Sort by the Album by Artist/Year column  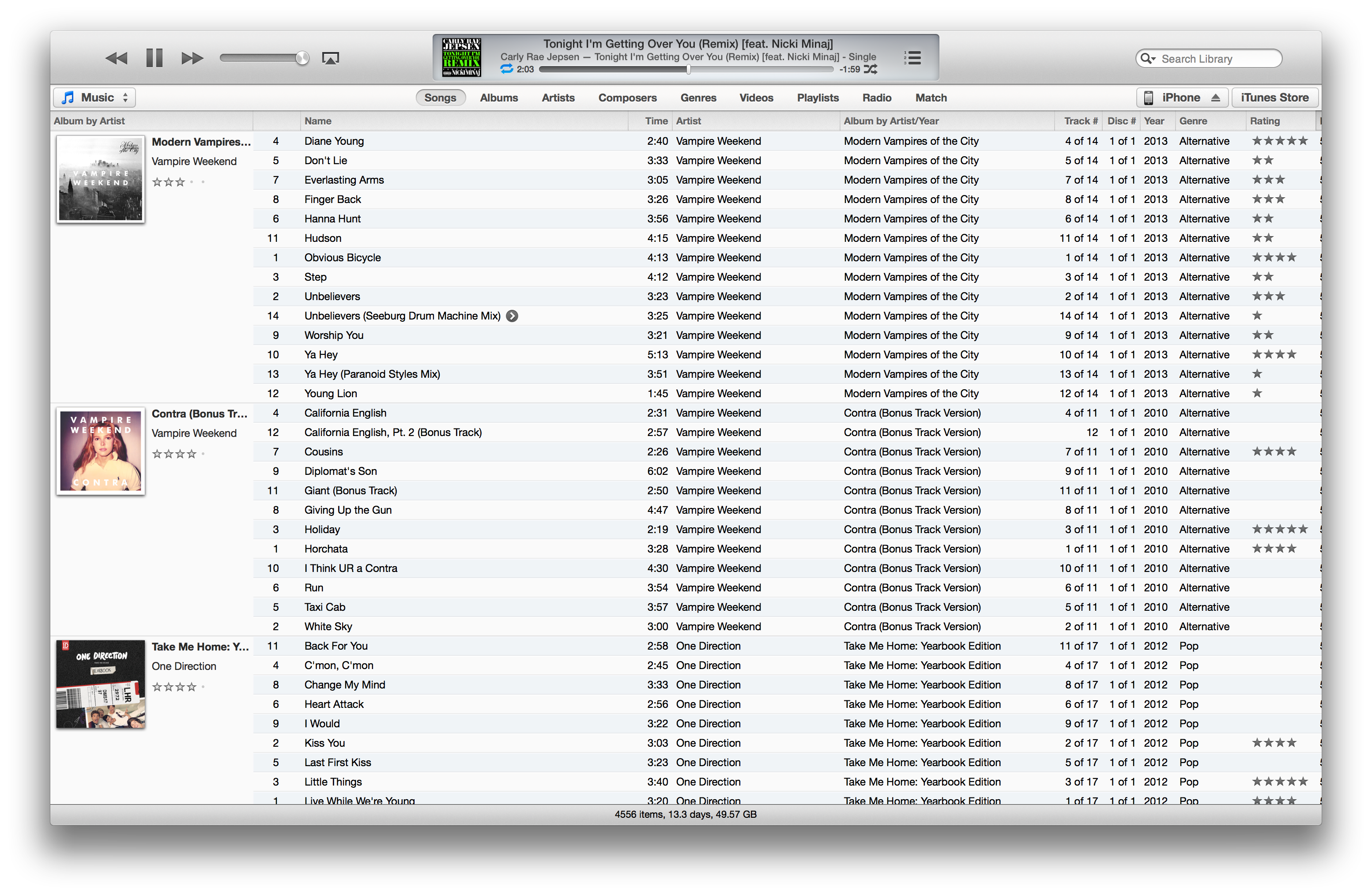click(x=891, y=121)
